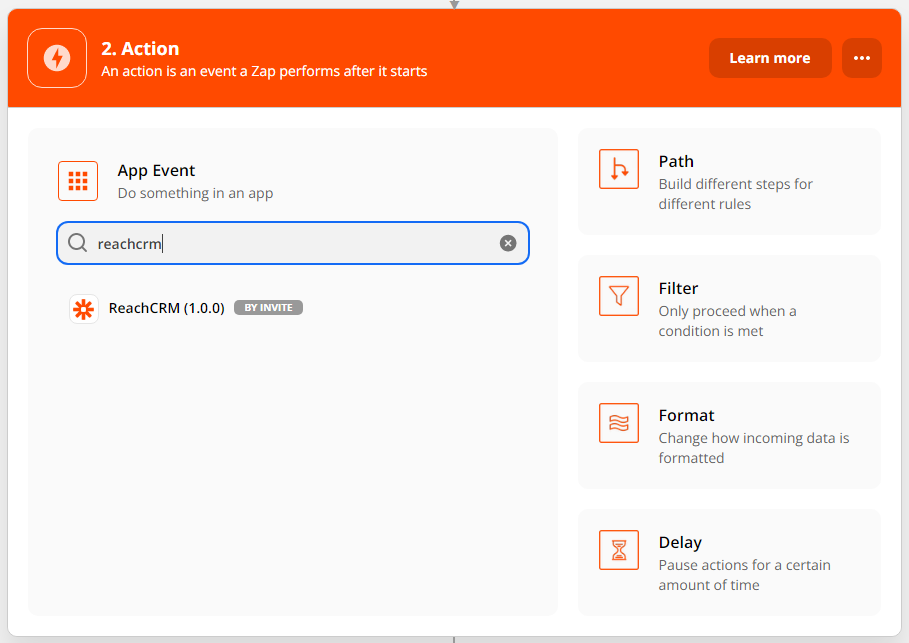Click the magnifier icon in search box
The width and height of the screenshot is (909, 643).
(78, 243)
